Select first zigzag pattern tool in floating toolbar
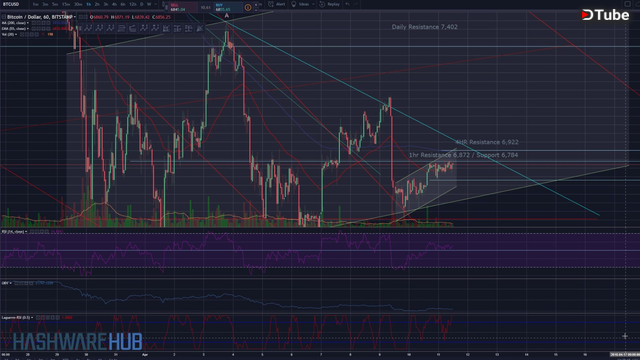 pyautogui.click(x=88, y=28)
